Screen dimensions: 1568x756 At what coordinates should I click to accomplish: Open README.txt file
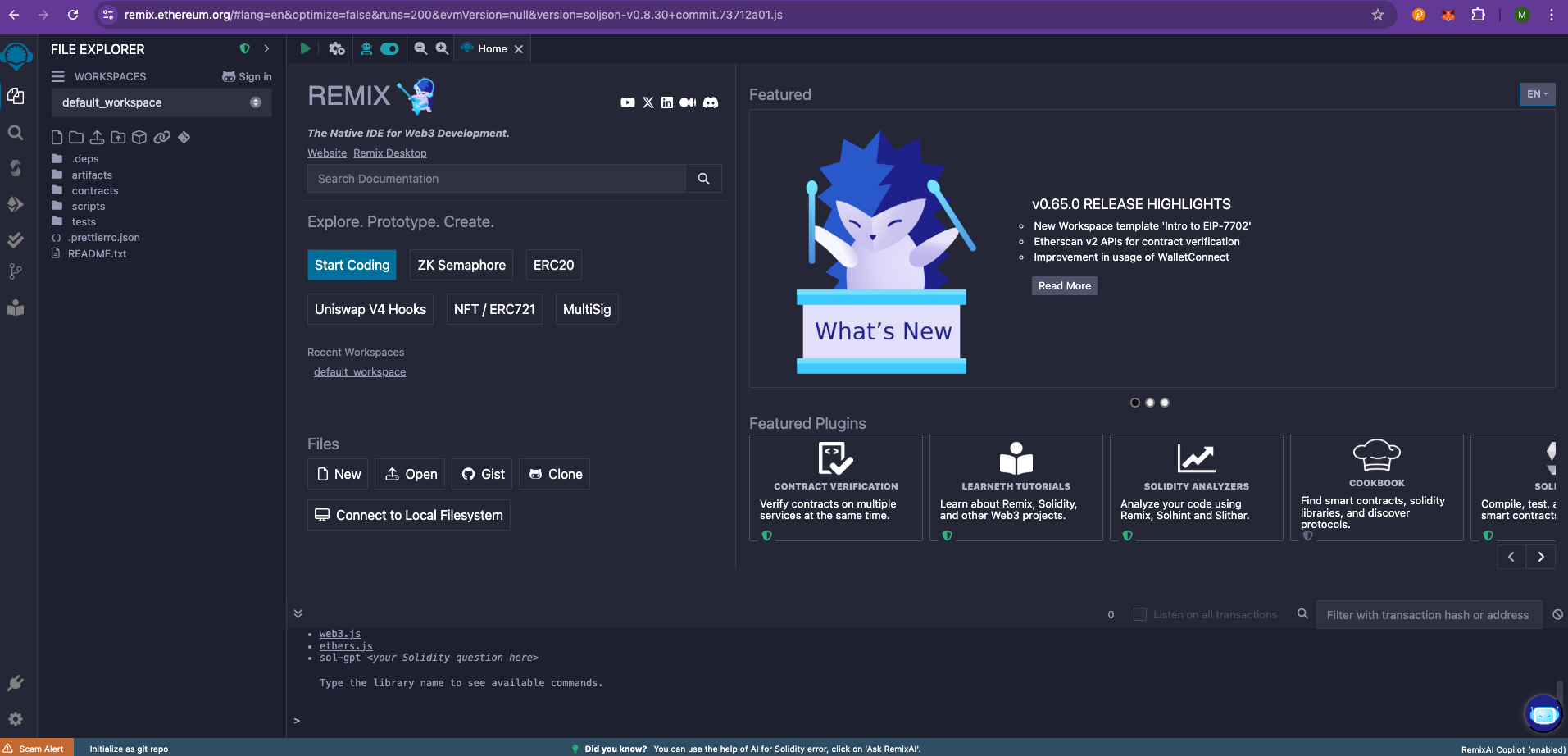point(98,253)
